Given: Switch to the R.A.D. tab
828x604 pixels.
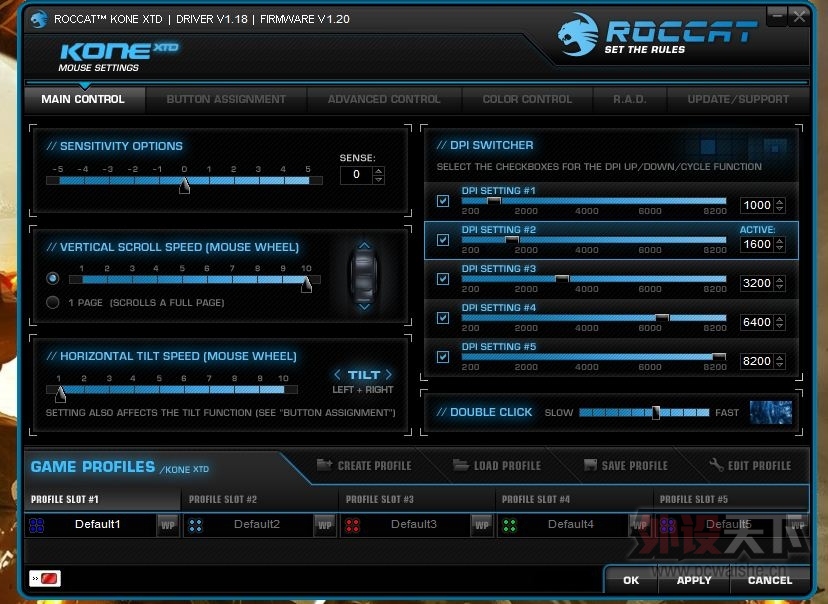Looking at the screenshot, I should coord(629,99).
